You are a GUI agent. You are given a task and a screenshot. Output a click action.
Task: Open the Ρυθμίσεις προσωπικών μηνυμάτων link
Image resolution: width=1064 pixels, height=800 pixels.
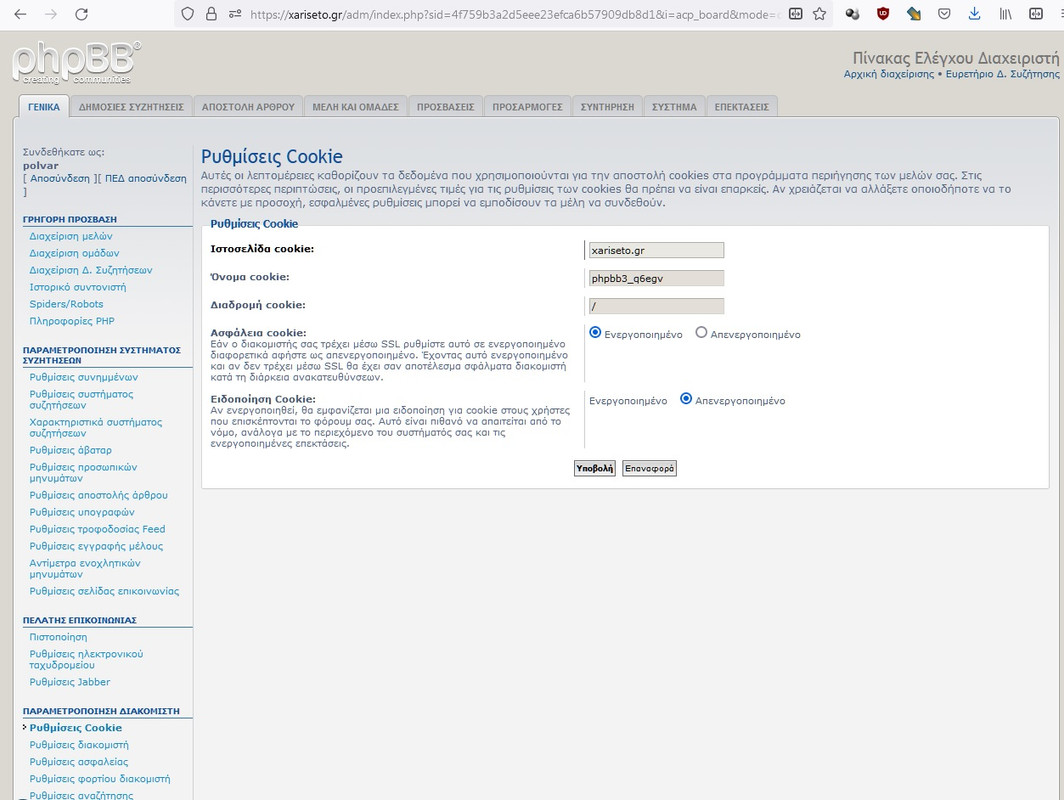pos(83,472)
